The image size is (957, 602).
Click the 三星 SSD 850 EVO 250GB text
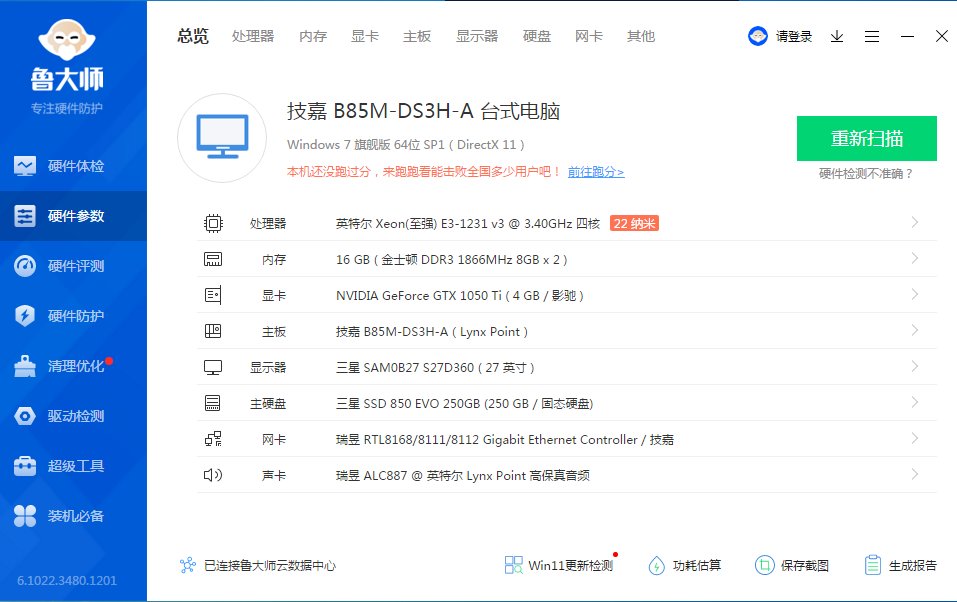tap(464, 404)
